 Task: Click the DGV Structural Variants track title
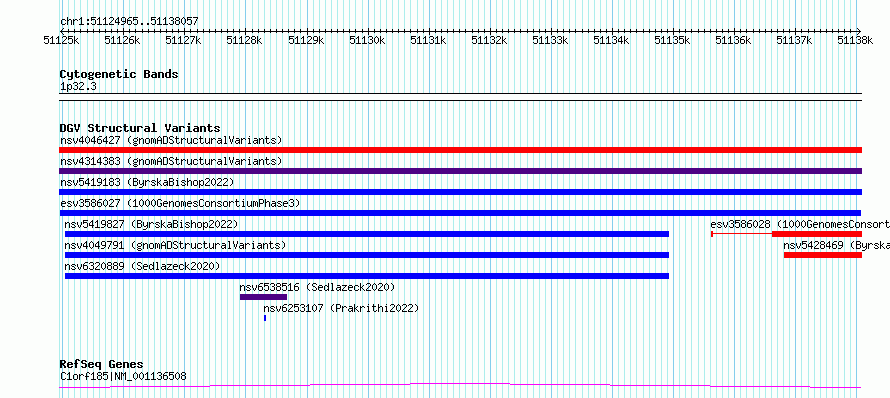click(140, 128)
